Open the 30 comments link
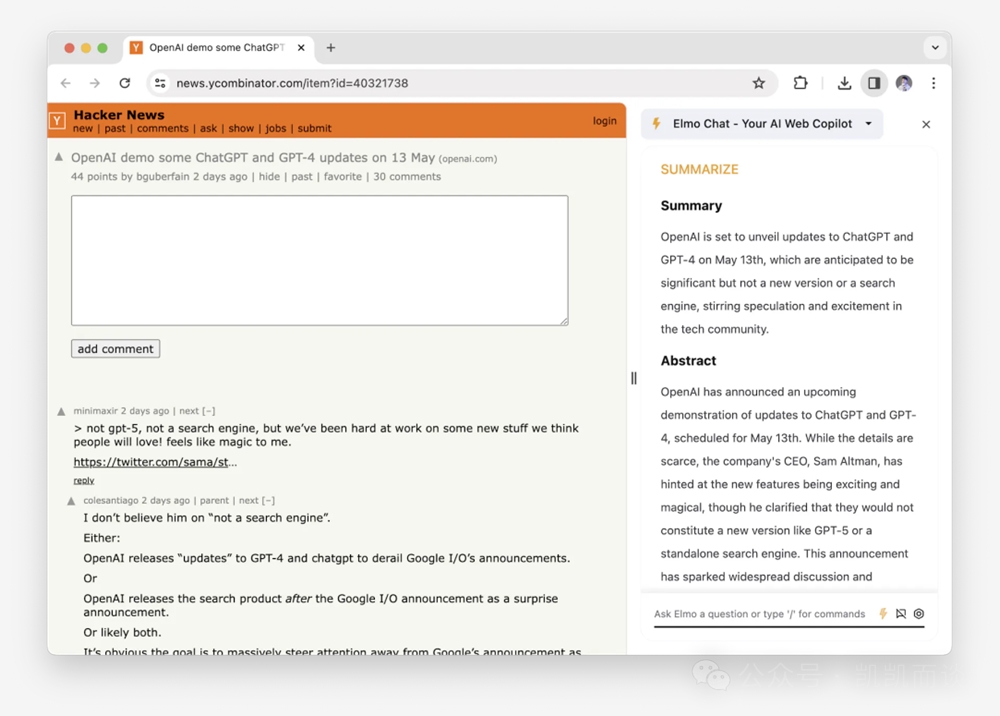The image size is (1000, 716). [407, 177]
